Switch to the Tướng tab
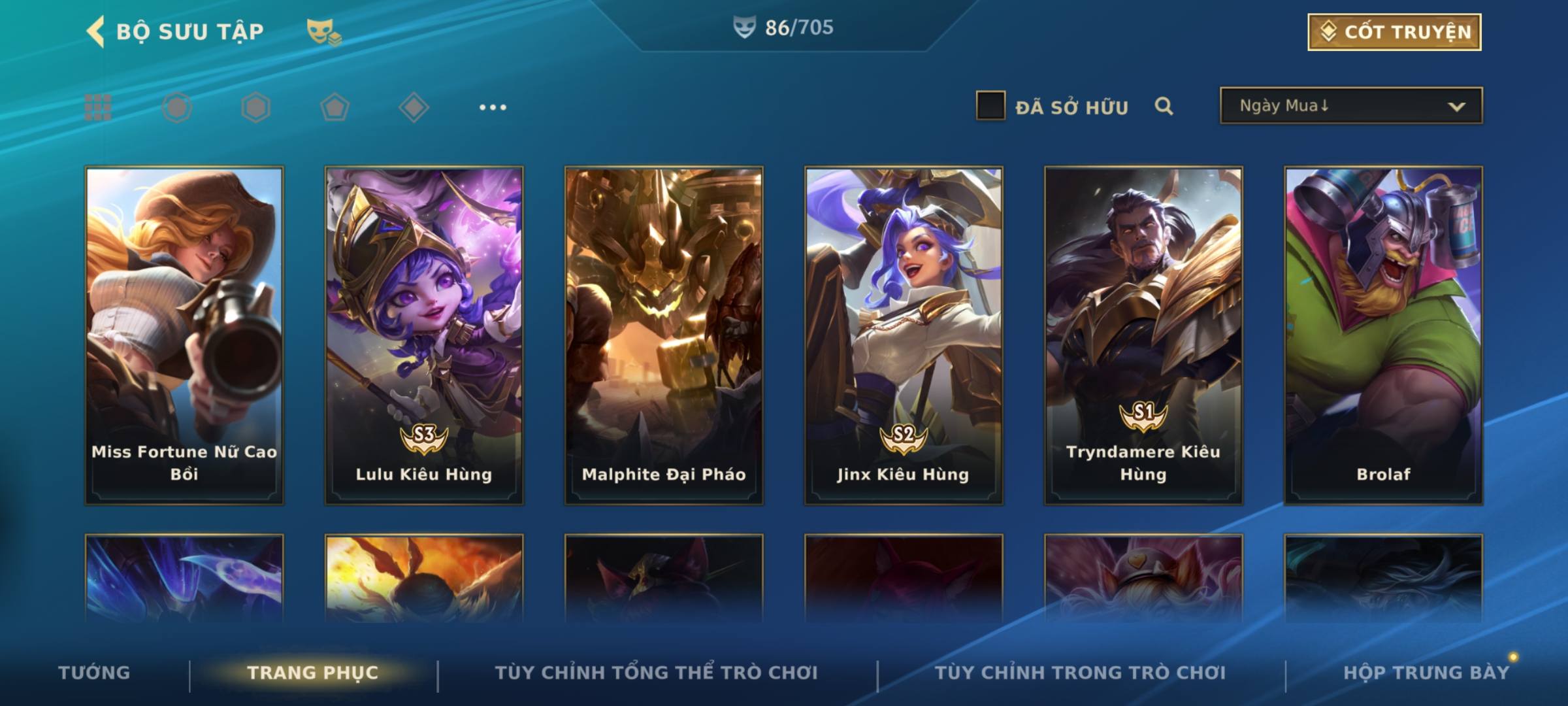This screenshot has width=1568, height=706. click(94, 673)
